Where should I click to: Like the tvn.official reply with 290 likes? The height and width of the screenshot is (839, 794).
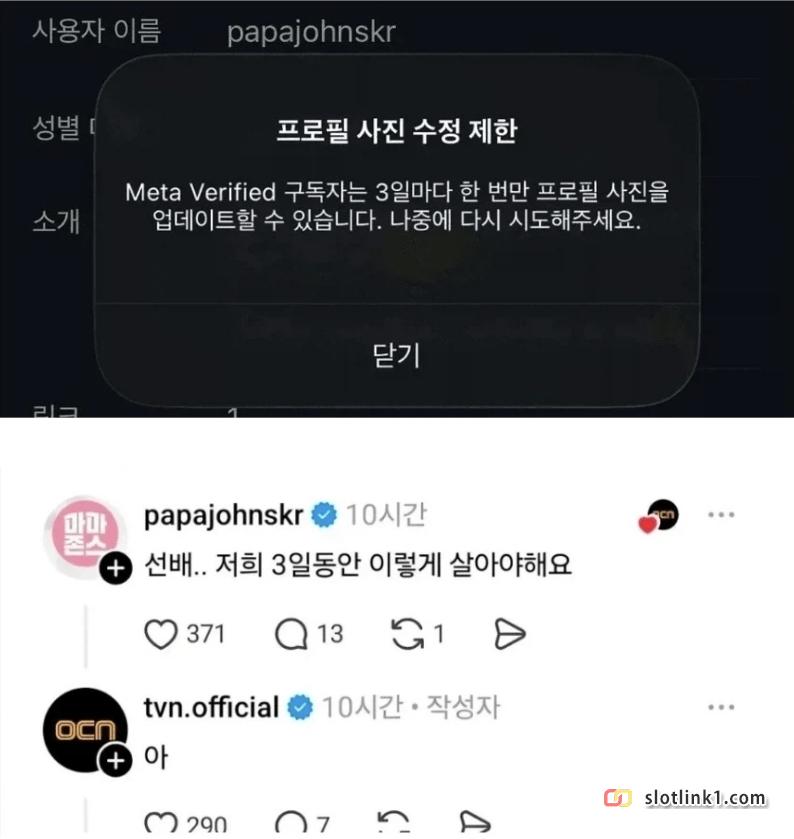pyautogui.click(x=161, y=824)
